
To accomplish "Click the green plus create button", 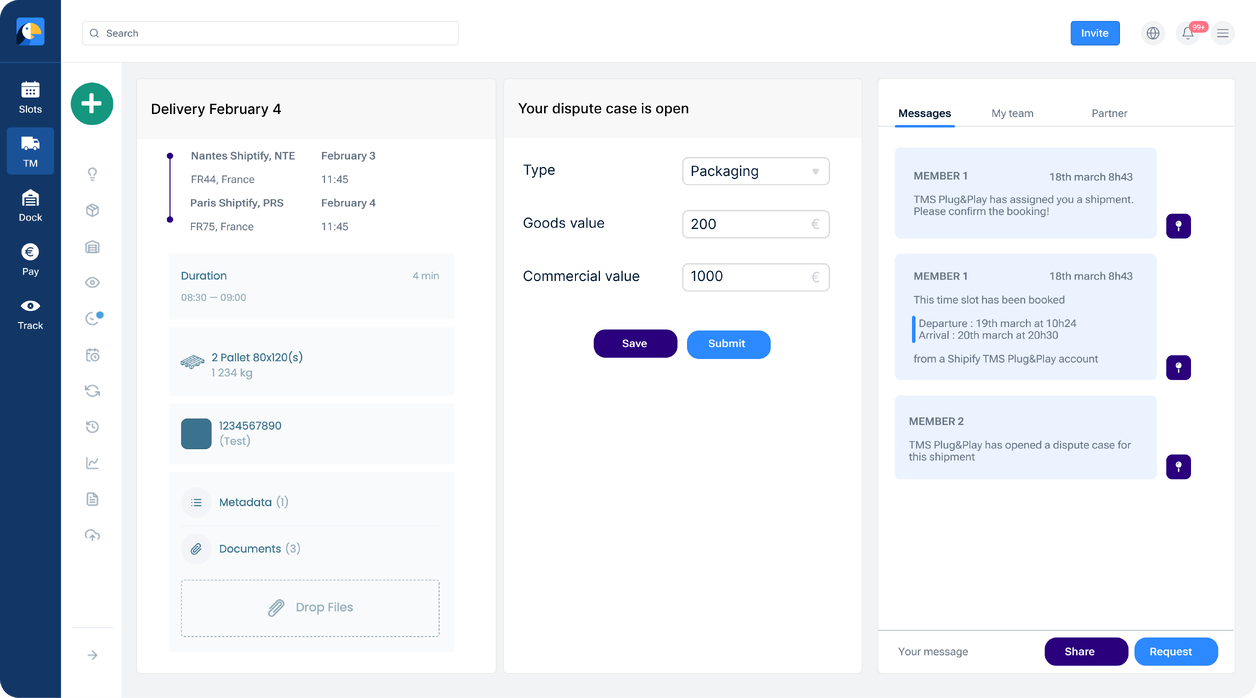I will [x=92, y=104].
